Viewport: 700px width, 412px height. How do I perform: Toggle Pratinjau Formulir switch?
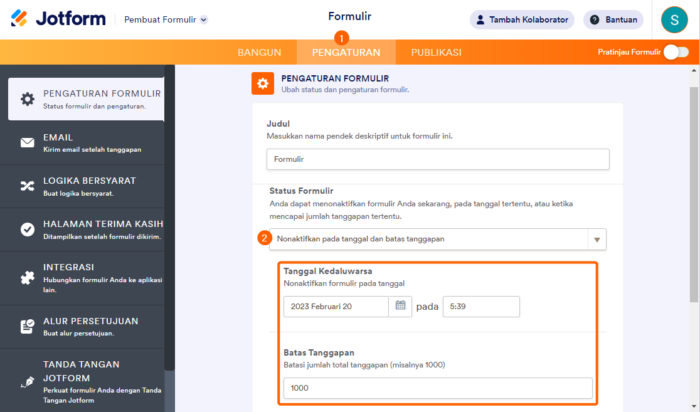(x=676, y=52)
